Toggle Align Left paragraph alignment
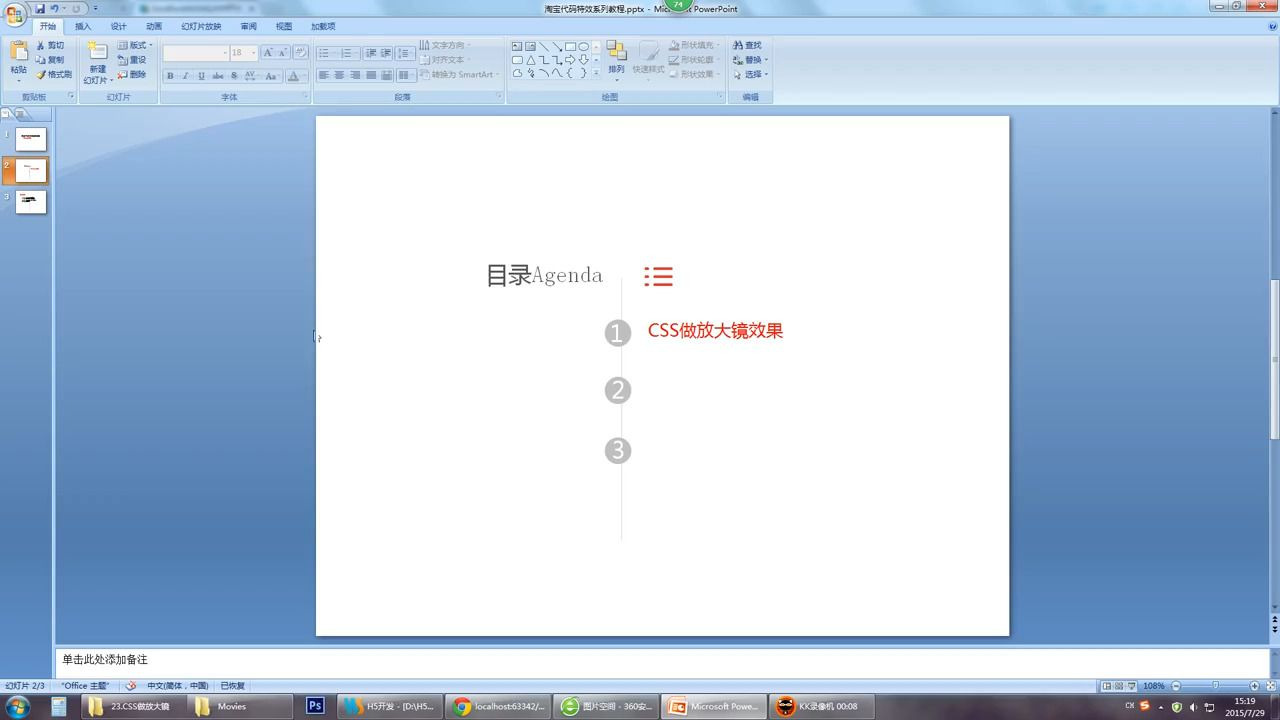 click(x=324, y=75)
